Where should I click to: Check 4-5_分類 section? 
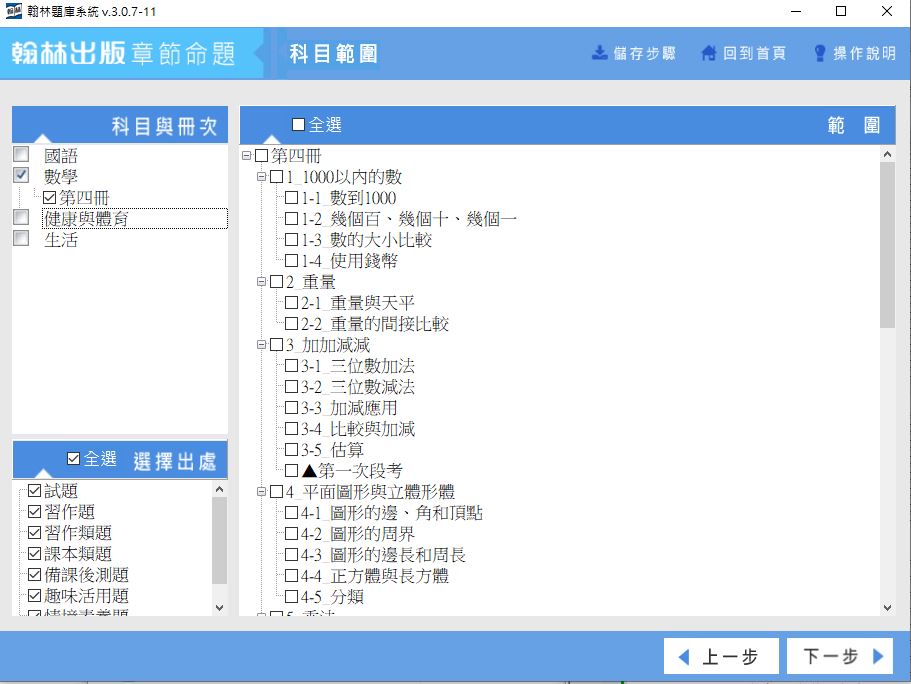click(292, 597)
